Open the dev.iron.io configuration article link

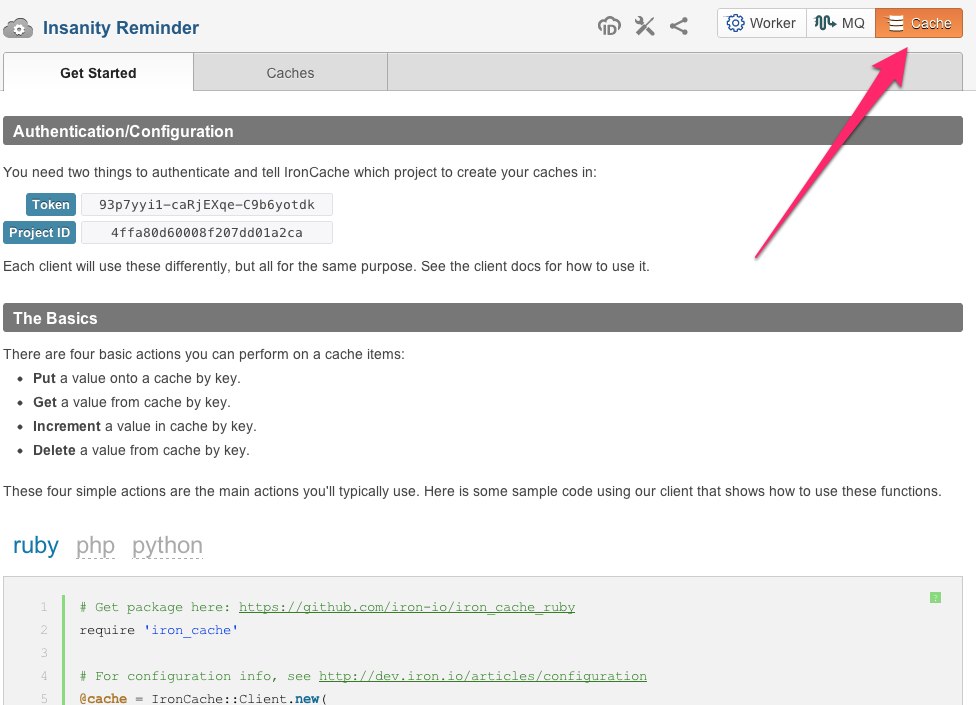[482, 676]
